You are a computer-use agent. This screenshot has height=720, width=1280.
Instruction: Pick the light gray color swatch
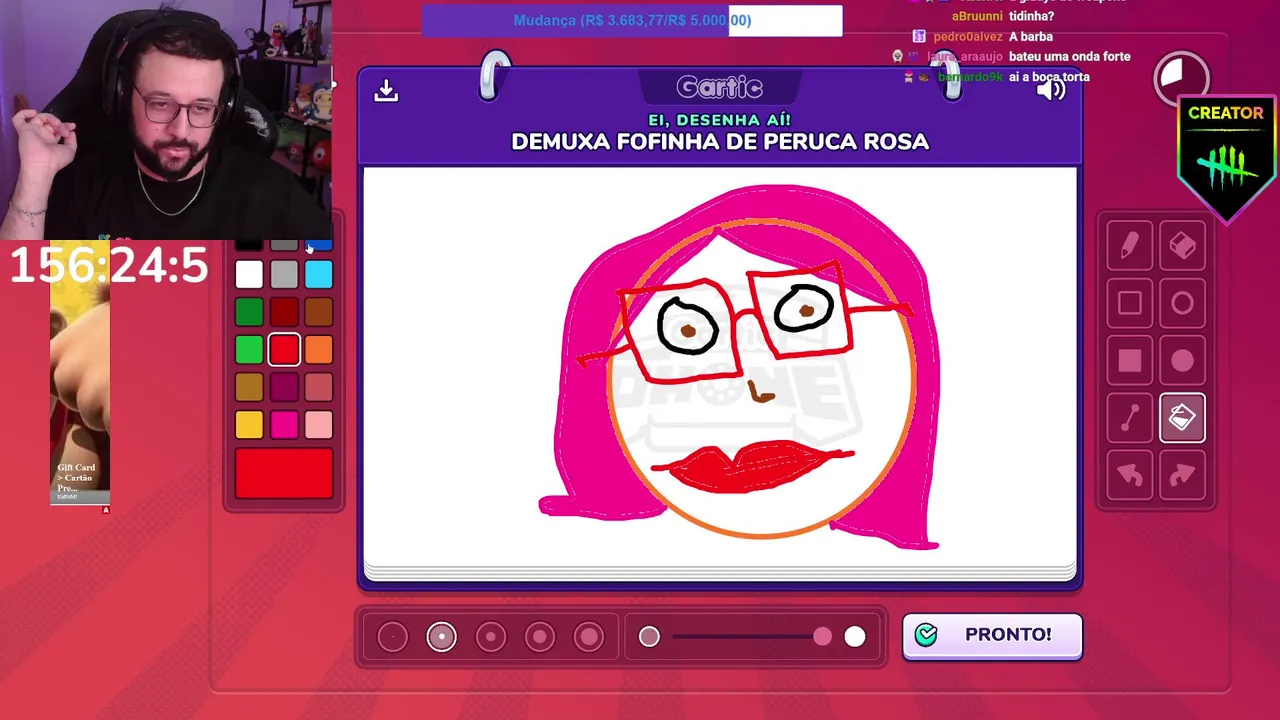(284, 274)
